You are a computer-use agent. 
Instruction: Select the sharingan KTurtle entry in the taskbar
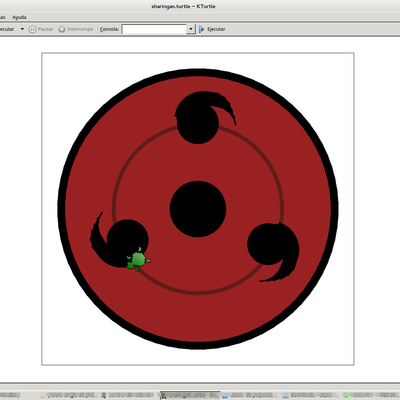click(x=190, y=395)
